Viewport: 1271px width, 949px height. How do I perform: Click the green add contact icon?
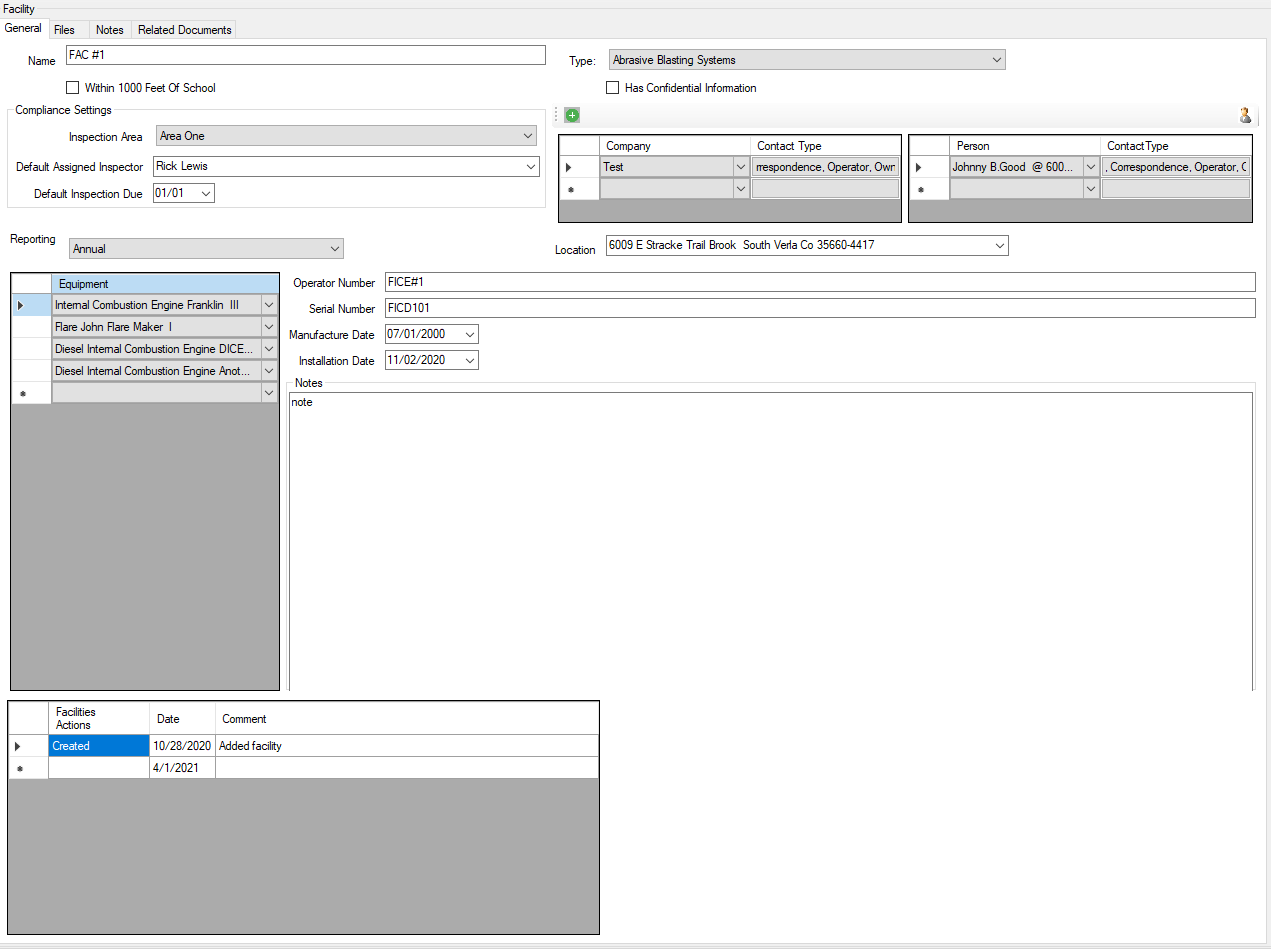click(571, 115)
